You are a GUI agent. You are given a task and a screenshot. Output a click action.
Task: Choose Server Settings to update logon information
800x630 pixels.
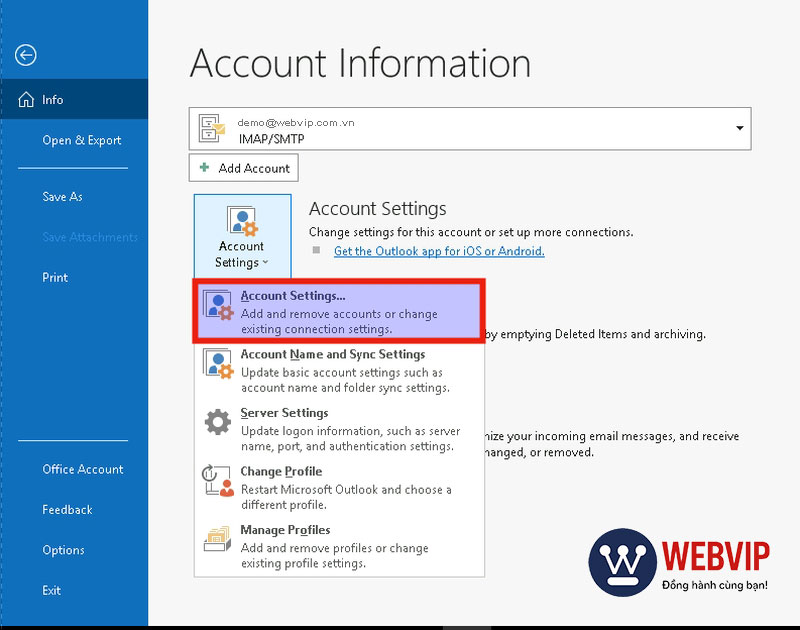coord(284,412)
